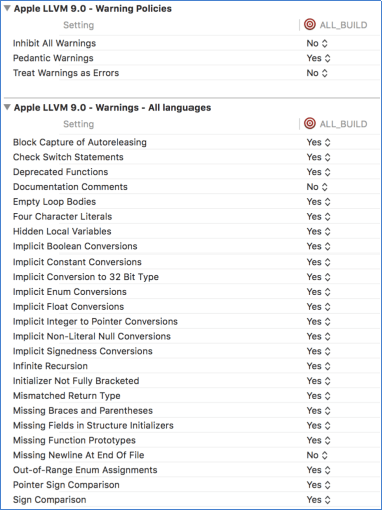
Task: Select Missing Function Prototypes label
Action: 74,440
